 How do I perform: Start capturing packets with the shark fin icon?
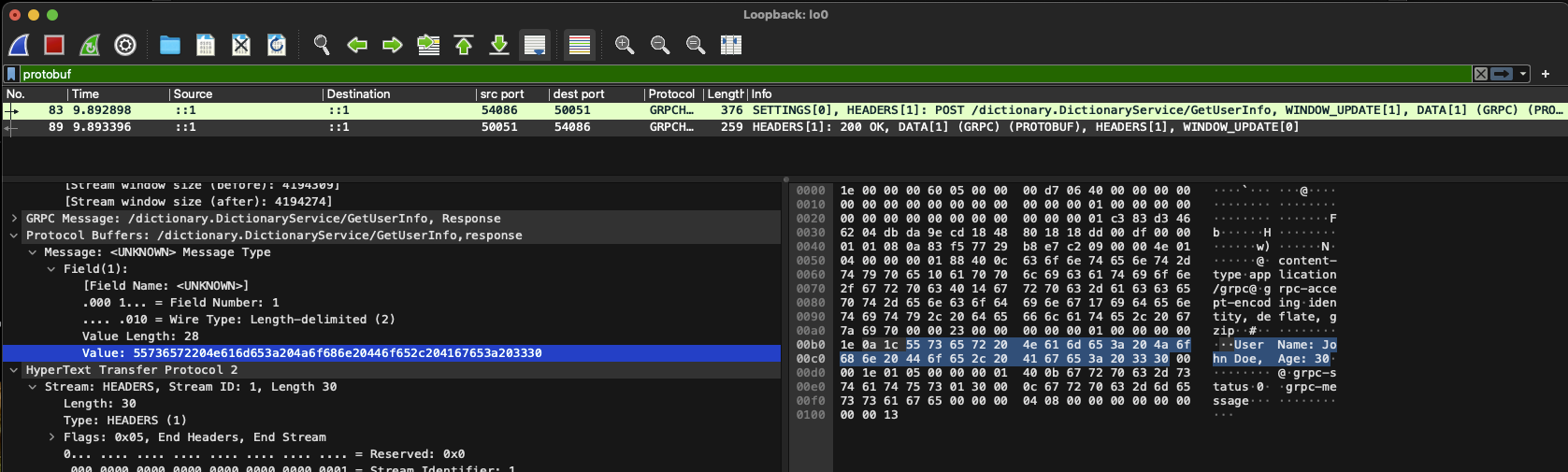tap(20, 45)
